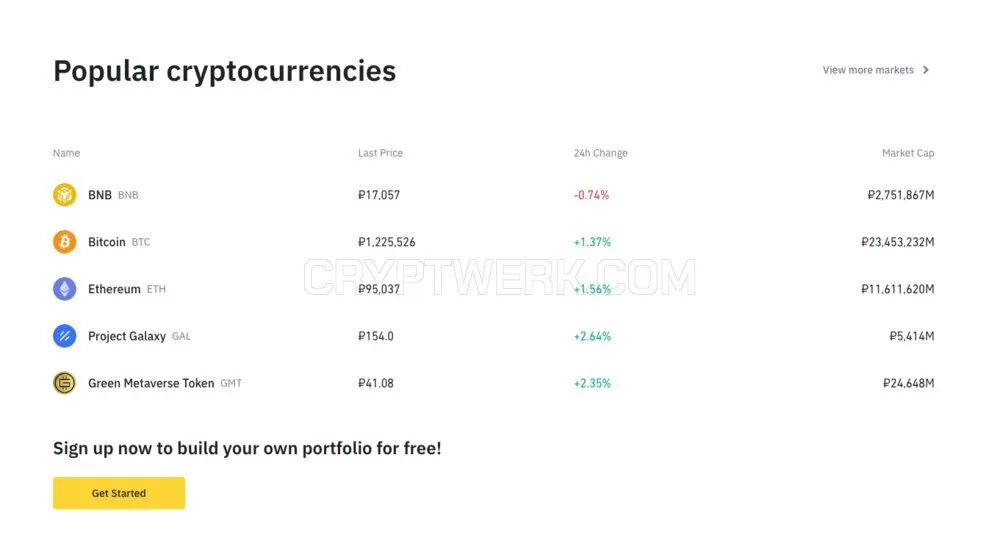Click the Bitcoin price ₱1,225,526

386,242
